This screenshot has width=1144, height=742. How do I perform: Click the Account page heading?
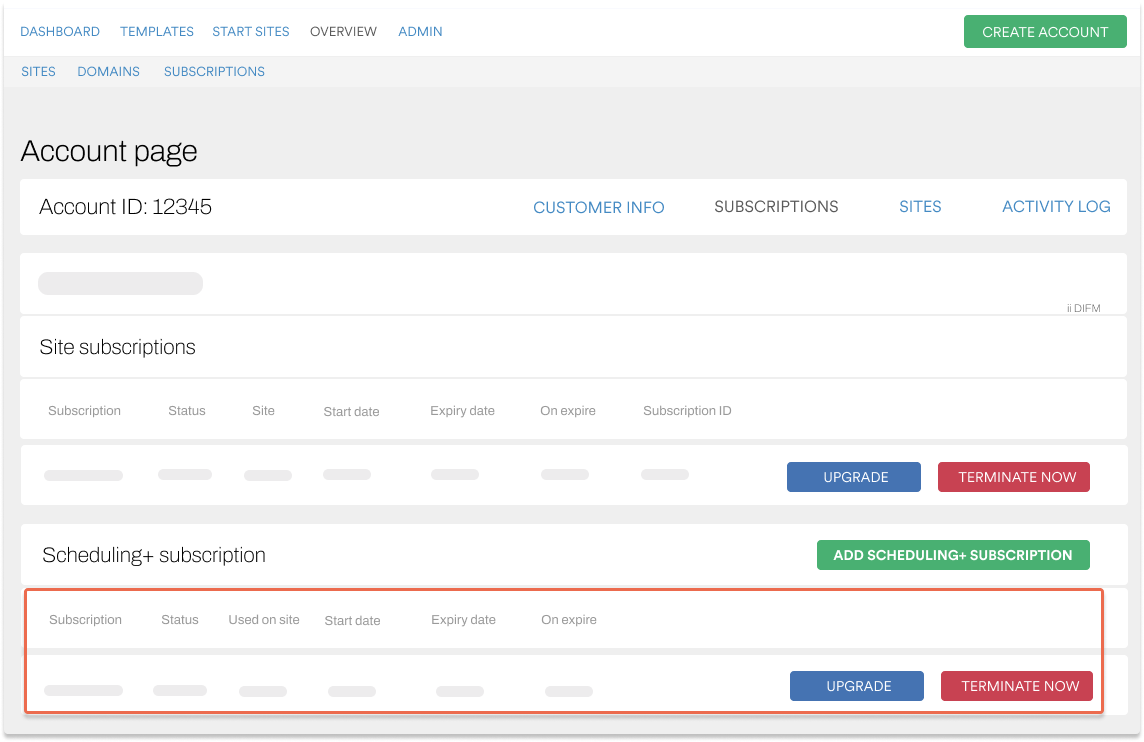click(109, 151)
